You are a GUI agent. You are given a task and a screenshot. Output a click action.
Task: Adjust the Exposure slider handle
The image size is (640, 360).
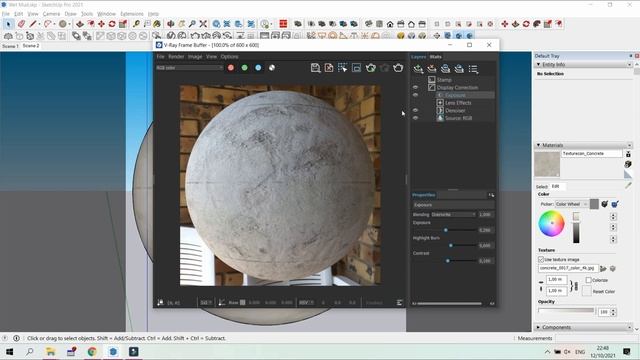446,230
